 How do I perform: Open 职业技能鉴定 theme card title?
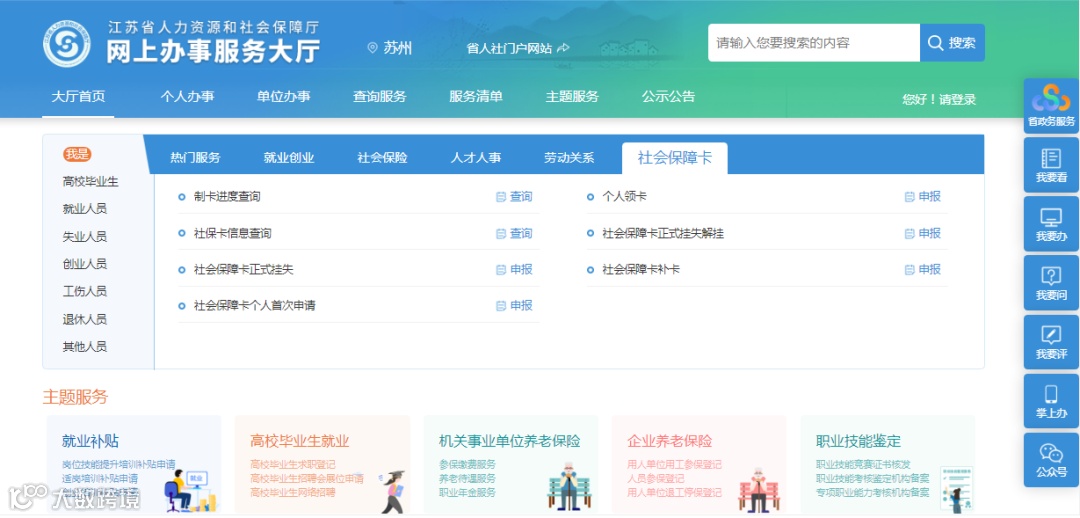[858, 442]
